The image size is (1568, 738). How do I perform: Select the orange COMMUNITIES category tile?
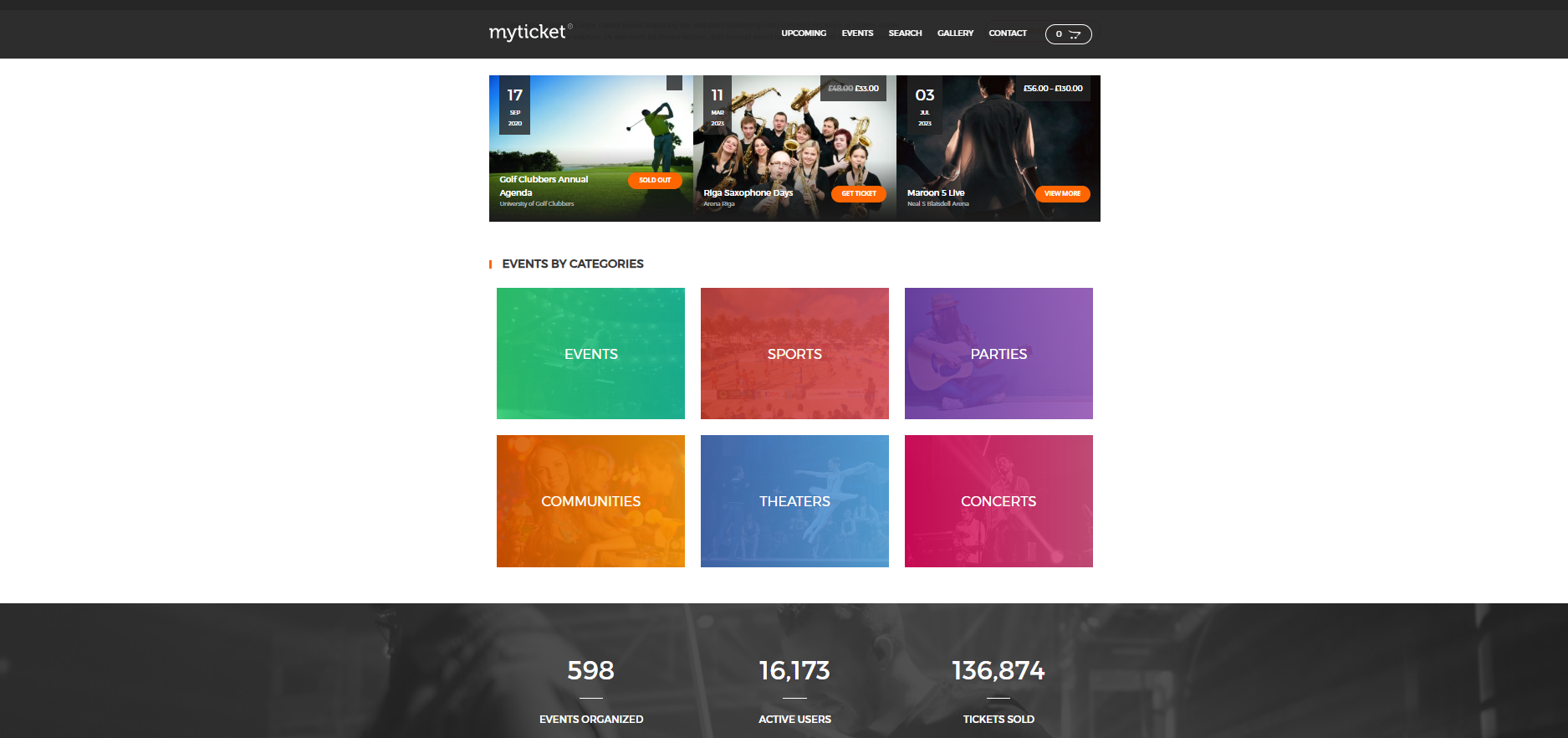[x=590, y=501]
